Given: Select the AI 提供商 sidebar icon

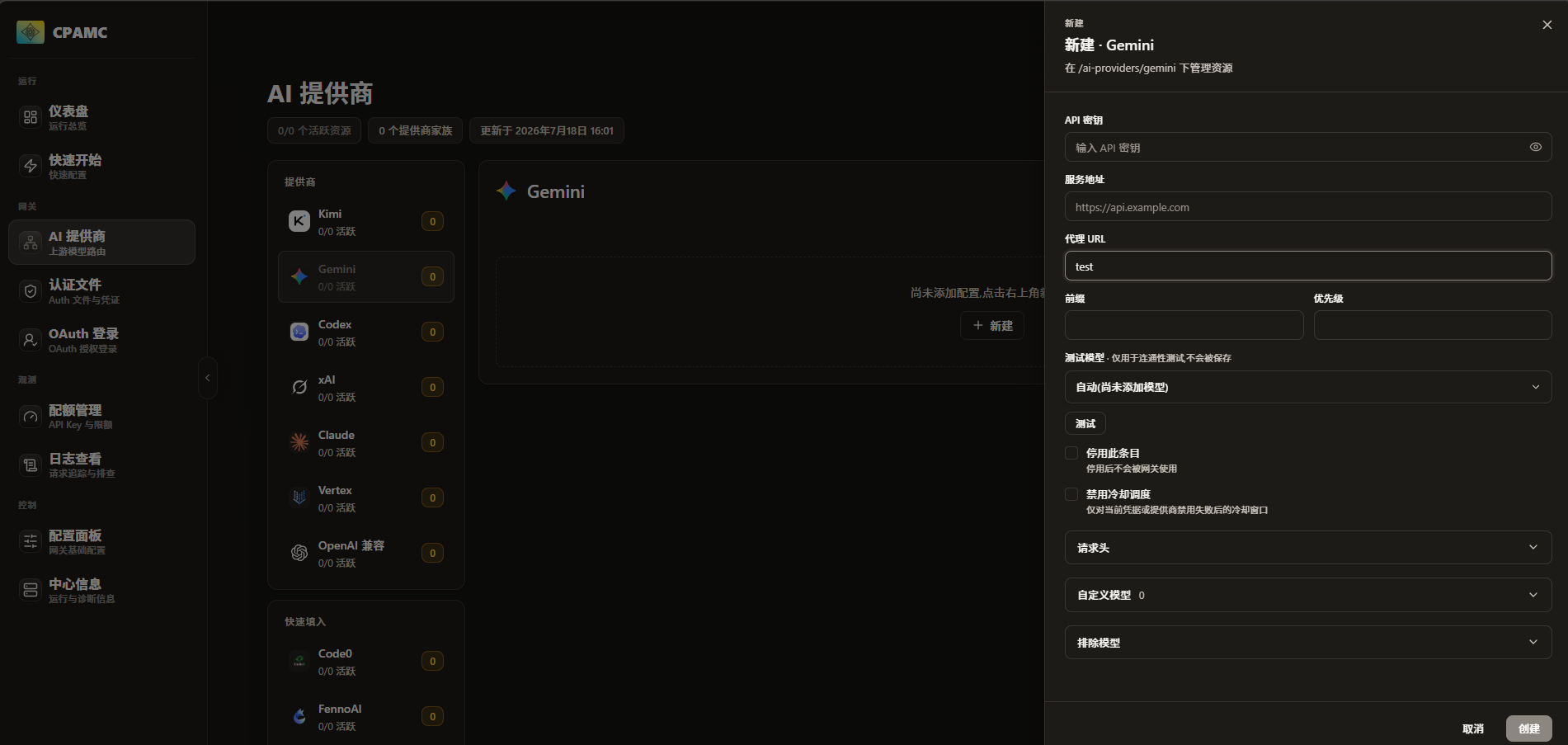Looking at the screenshot, I should click(31, 243).
